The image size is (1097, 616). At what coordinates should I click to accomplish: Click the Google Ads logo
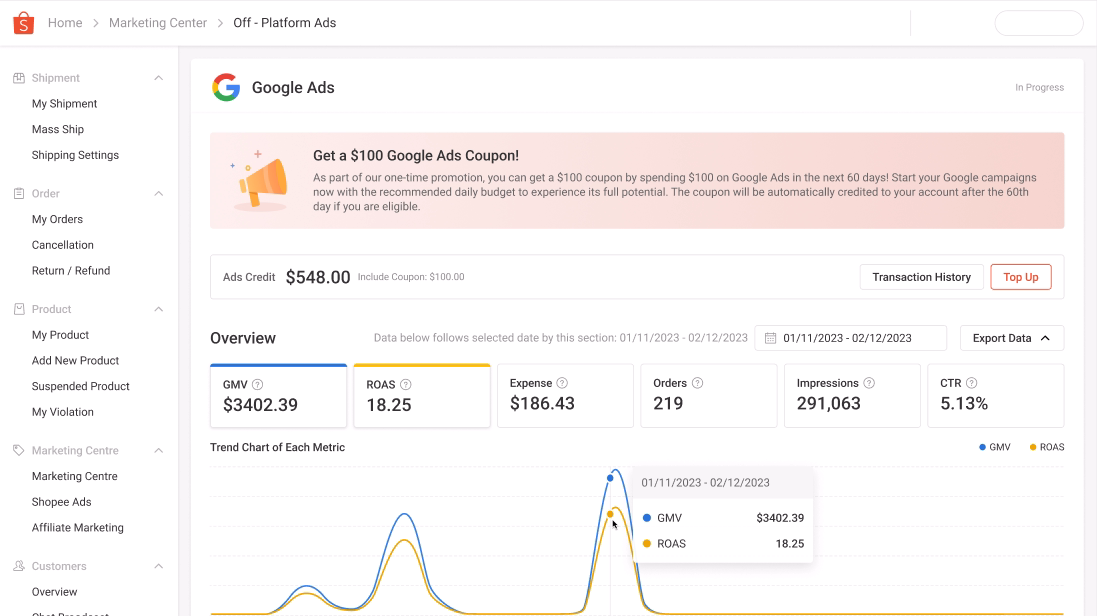226,87
